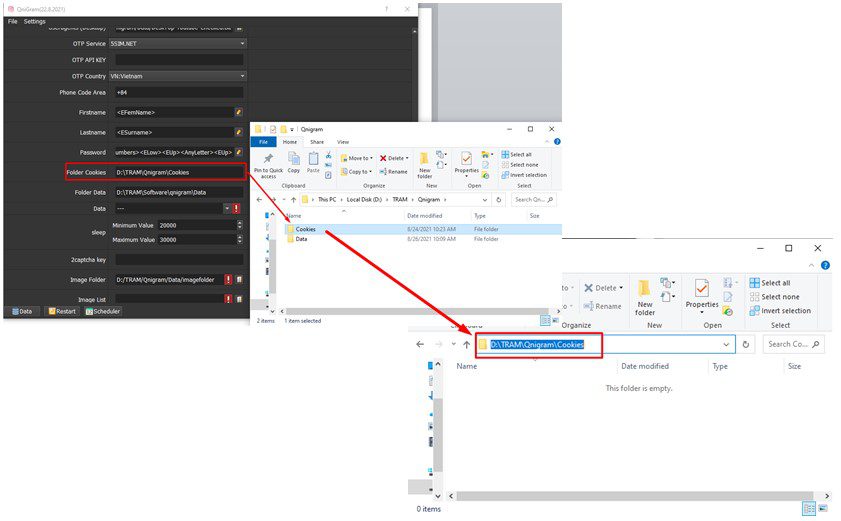The height and width of the screenshot is (521, 841).
Task: Click the red warning icon beside Image List
Action: [x=228, y=299]
